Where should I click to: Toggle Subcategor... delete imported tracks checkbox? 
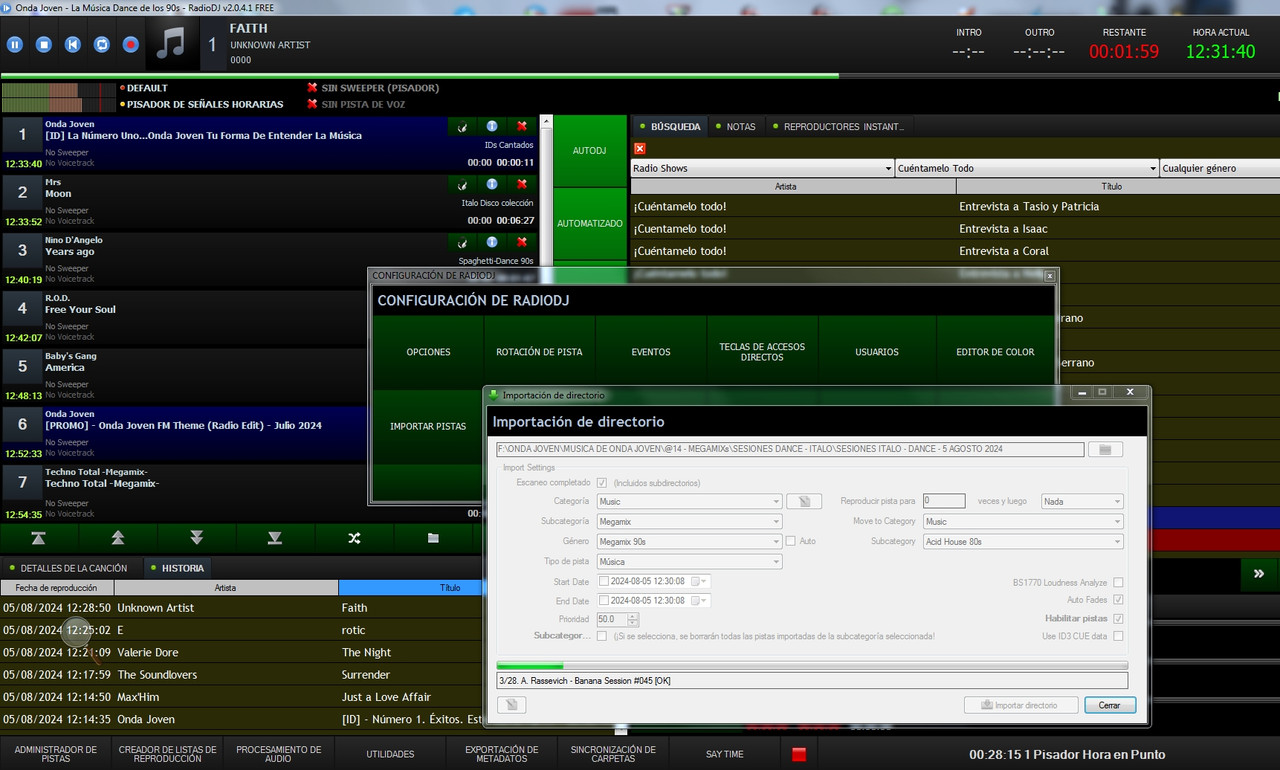point(601,636)
